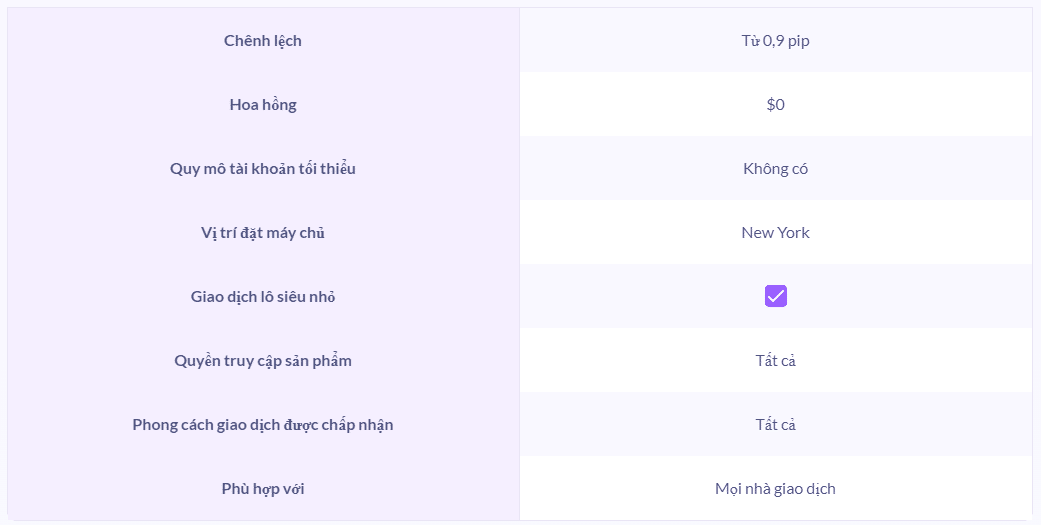Screen dimensions: 1041x525
Task: Click the purple checkmark icon
Action: tap(776, 296)
